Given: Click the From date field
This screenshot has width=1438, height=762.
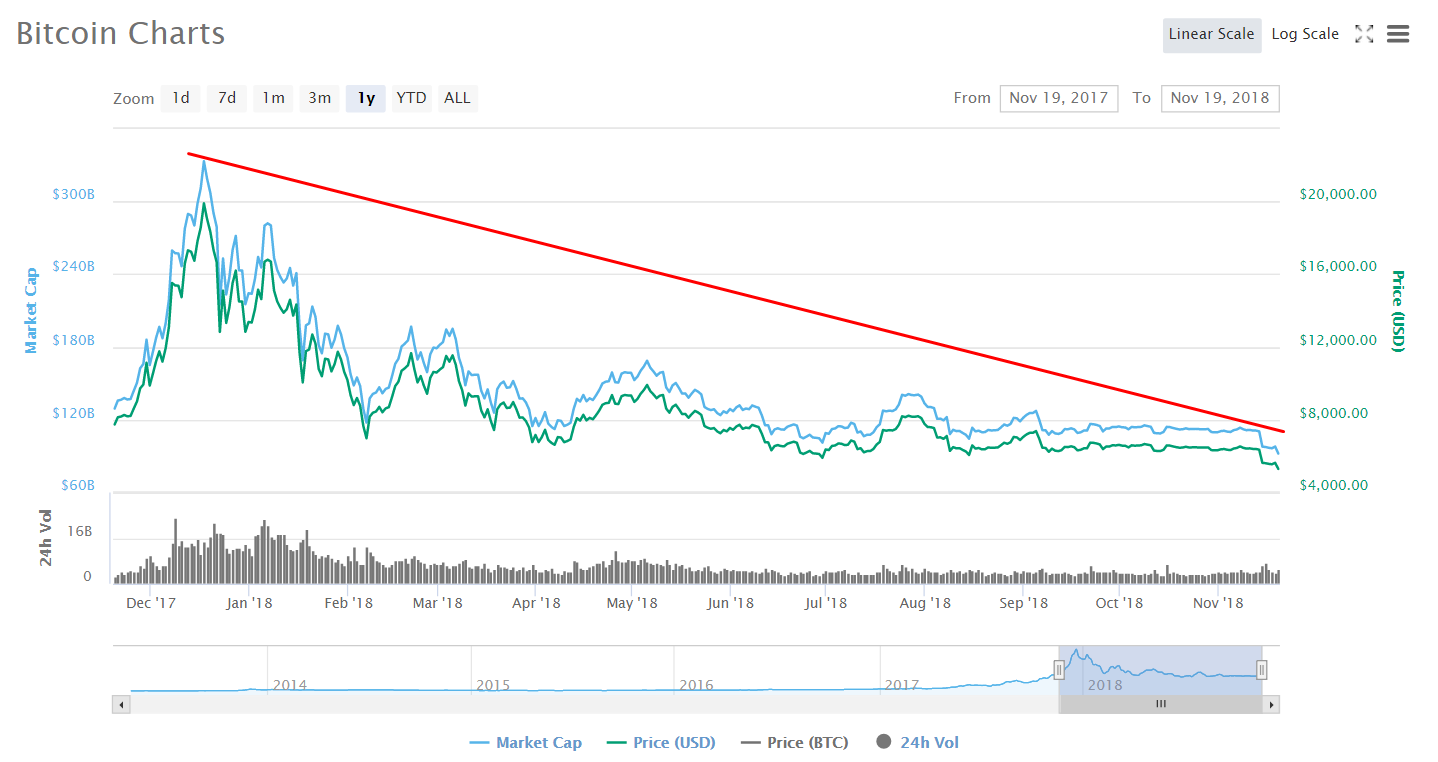Looking at the screenshot, I should pos(1059,98).
